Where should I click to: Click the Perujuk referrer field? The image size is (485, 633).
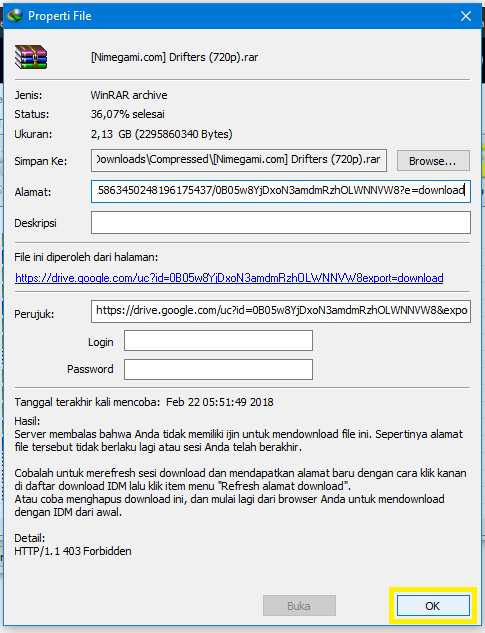(281, 311)
